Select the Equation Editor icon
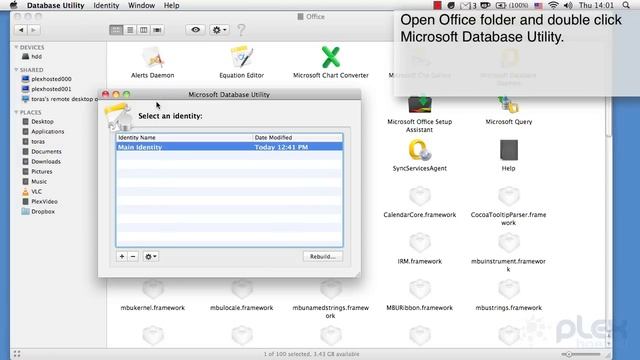640x360 pixels. [x=242, y=57]
